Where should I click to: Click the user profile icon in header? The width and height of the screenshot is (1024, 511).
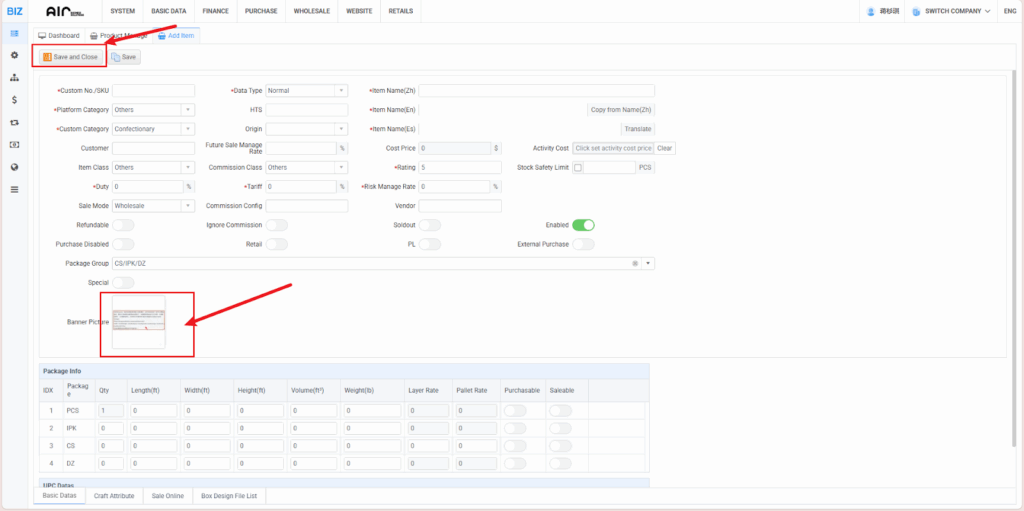click(871, 11)
